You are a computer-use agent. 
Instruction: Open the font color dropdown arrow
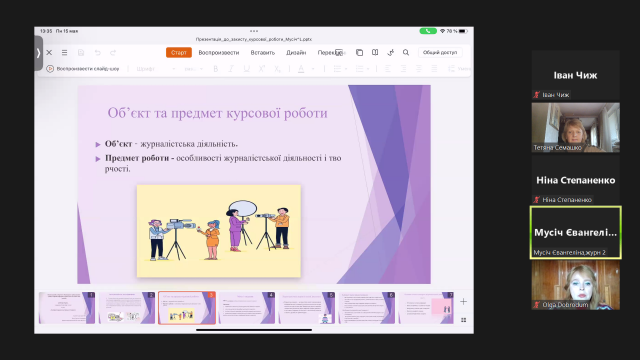click(x=313, y=69)
